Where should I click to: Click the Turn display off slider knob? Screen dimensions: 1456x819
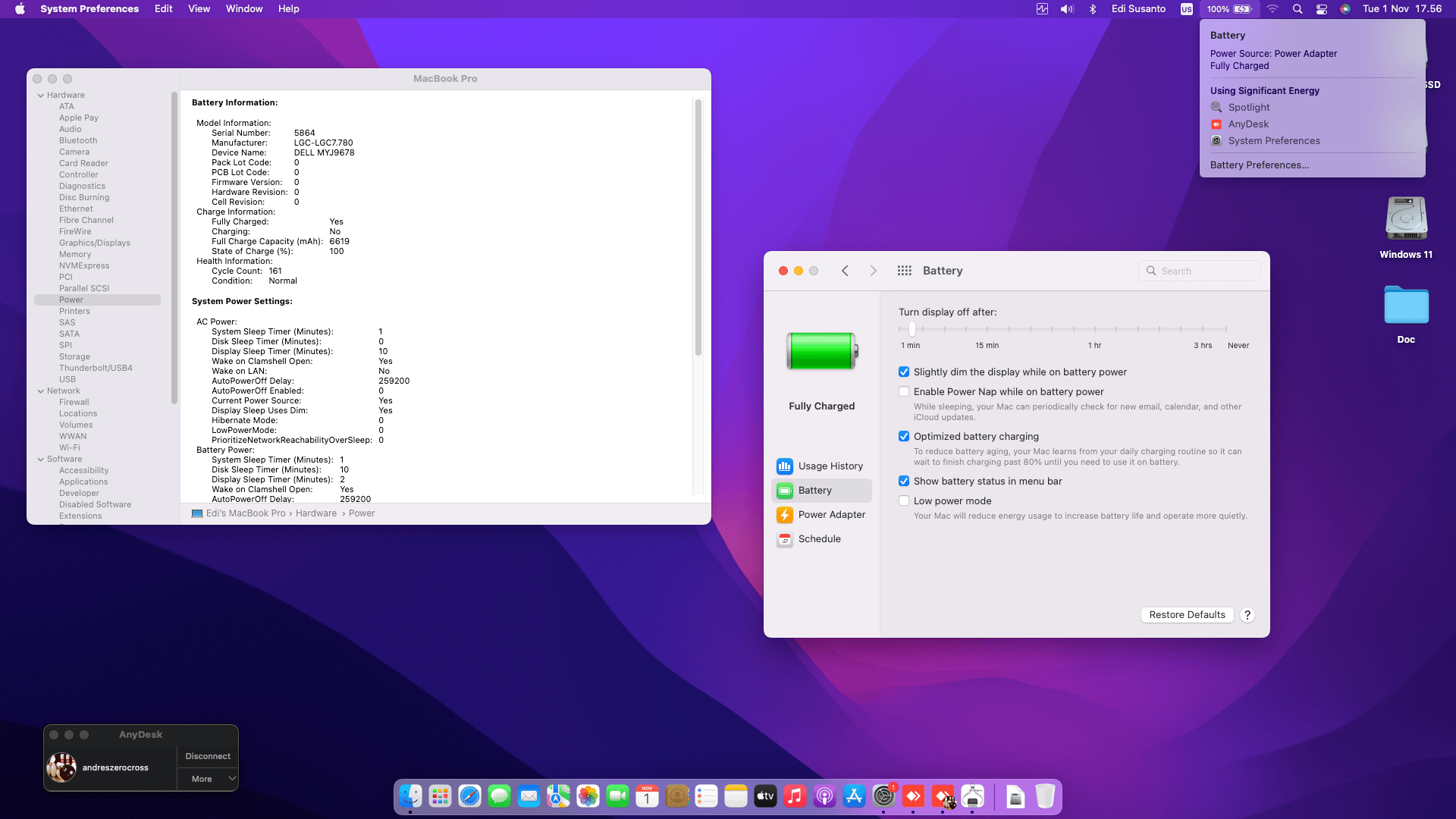[x=912, y=329]
